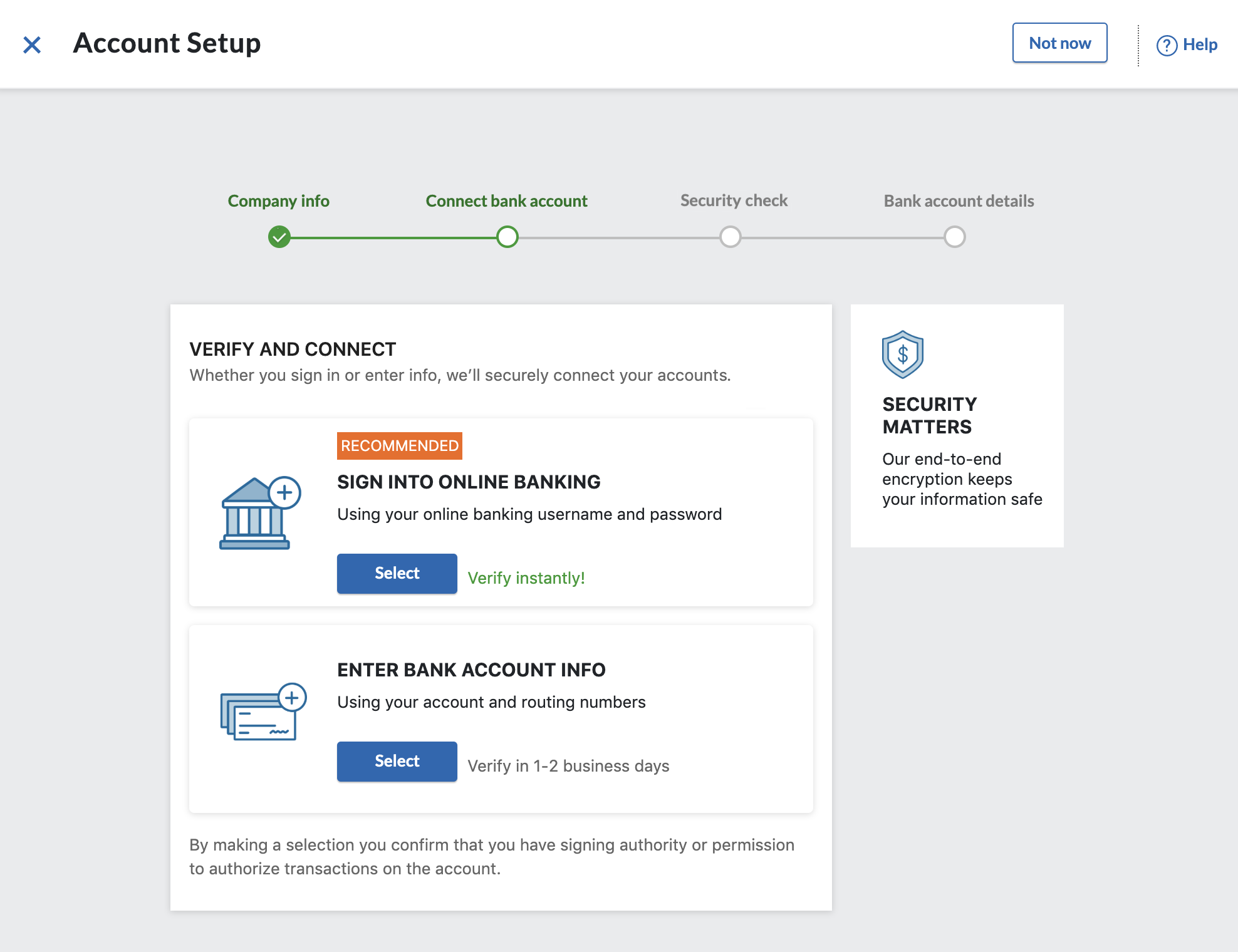
Task: Click the Verify instantly! text
Action: tap(526, 578)
